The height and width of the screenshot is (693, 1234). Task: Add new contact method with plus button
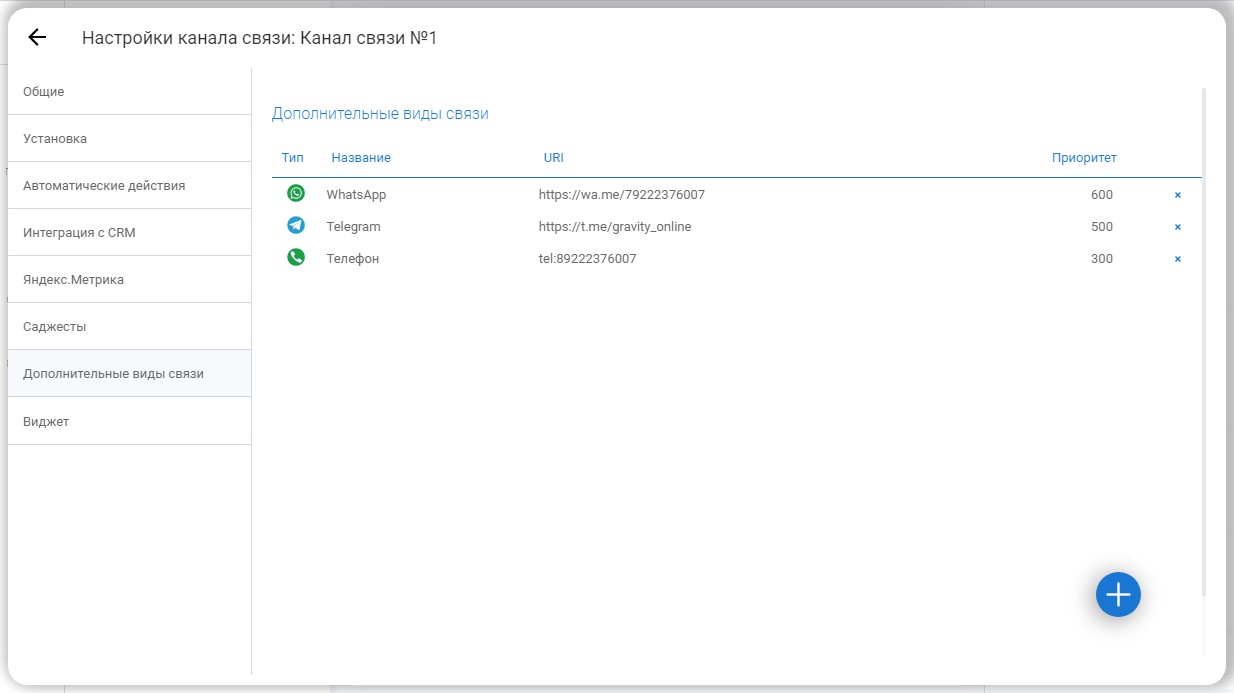click(x=1117, y=595)
